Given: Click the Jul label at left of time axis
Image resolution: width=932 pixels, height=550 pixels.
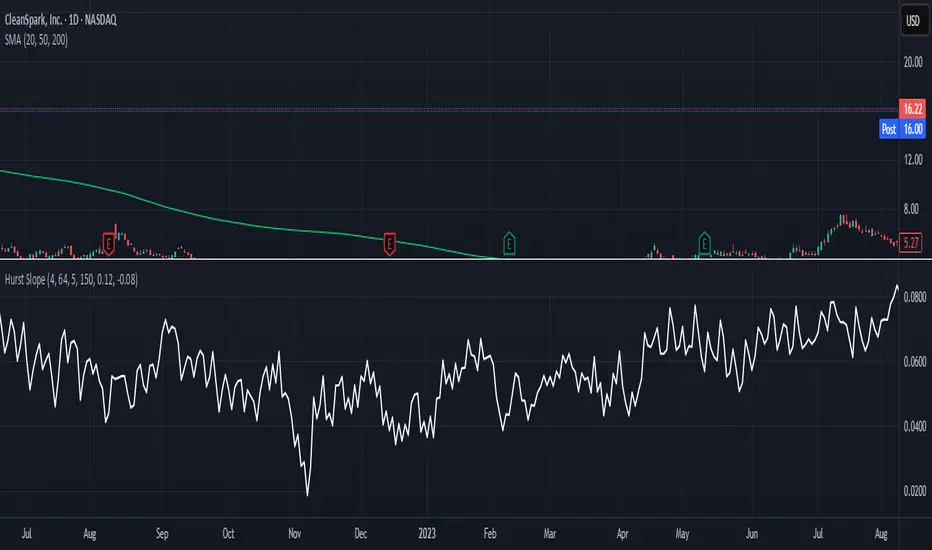Looking at the screenshot, I should 27,533.
